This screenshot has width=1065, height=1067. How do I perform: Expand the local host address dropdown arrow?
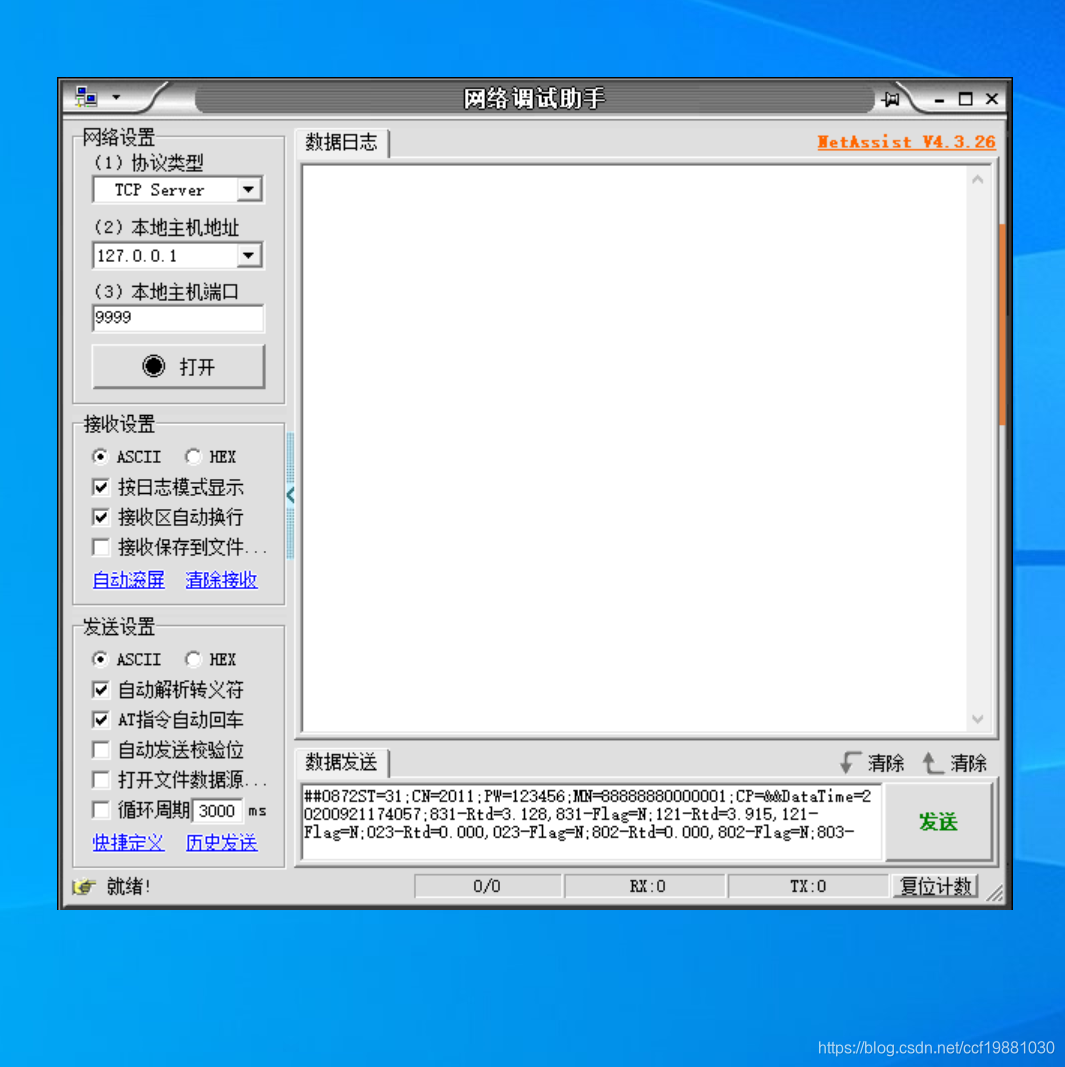click(249, 255)
